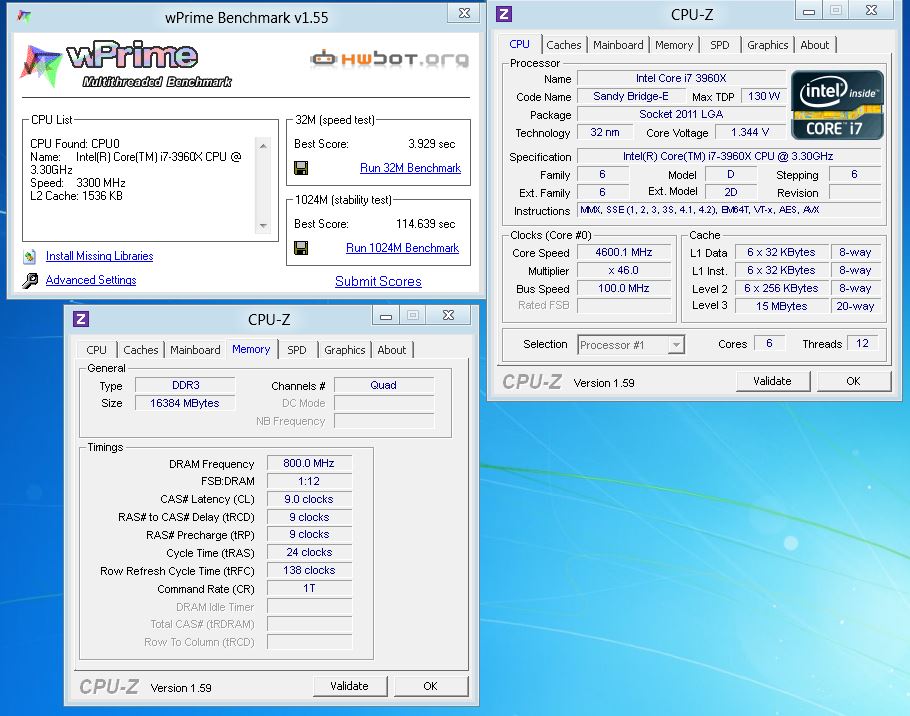Click the tool icon beside Advanced Settings
The height and width of the screenshot is (716, 910).
tap(30, 281)
